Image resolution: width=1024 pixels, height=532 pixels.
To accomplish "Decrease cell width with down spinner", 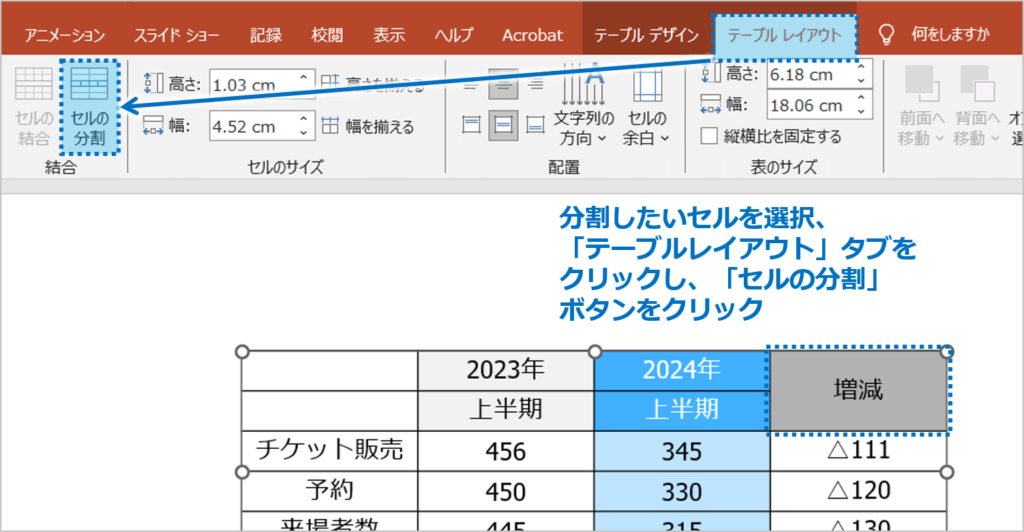I will click(304, 133).
